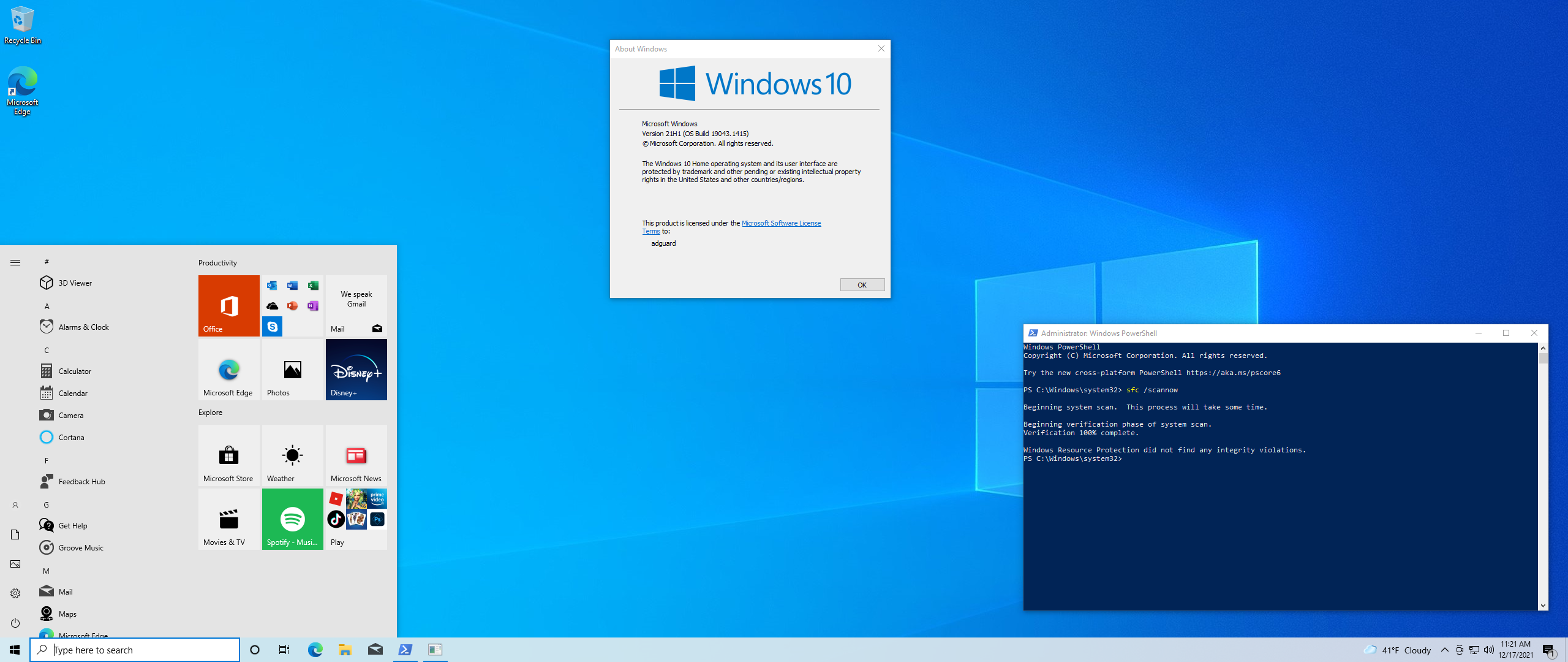
Task: Open the Office tile in Start menu
Action: (228, 305)
